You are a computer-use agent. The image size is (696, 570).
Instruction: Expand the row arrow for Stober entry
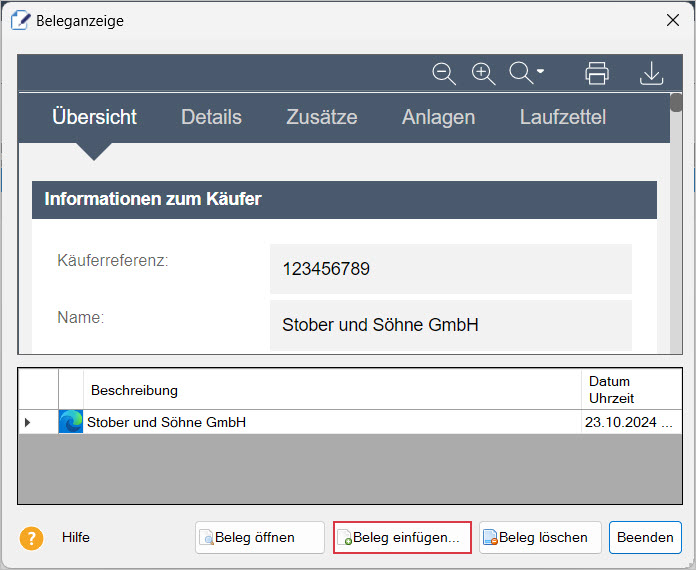point(27,423)
